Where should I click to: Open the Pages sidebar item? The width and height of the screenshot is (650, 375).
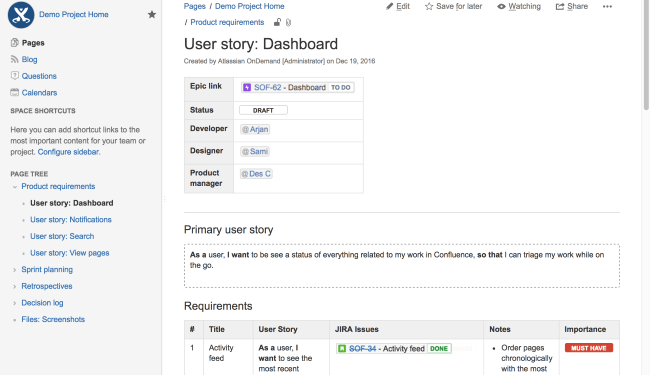[x=33, y=43]
